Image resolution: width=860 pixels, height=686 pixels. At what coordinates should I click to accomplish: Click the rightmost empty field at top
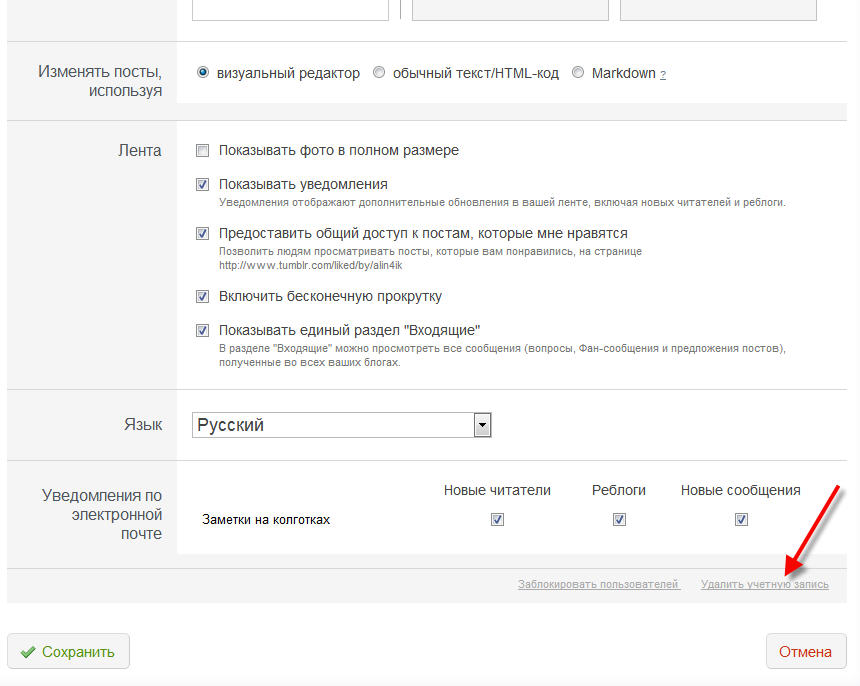point(718,10)
